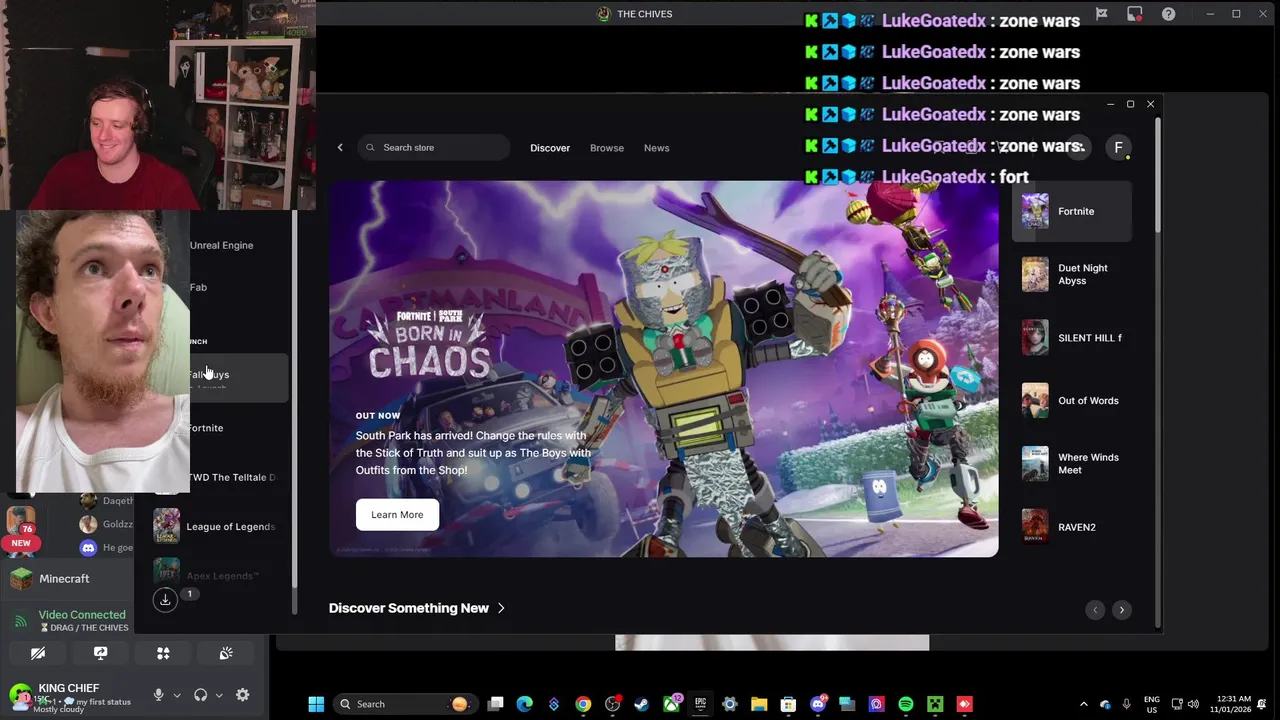This screenshot has width=1280, height=720.
Task: Open Minecraft activity in Discord panel
Action: pyautogui.click(x=66, y=579)
